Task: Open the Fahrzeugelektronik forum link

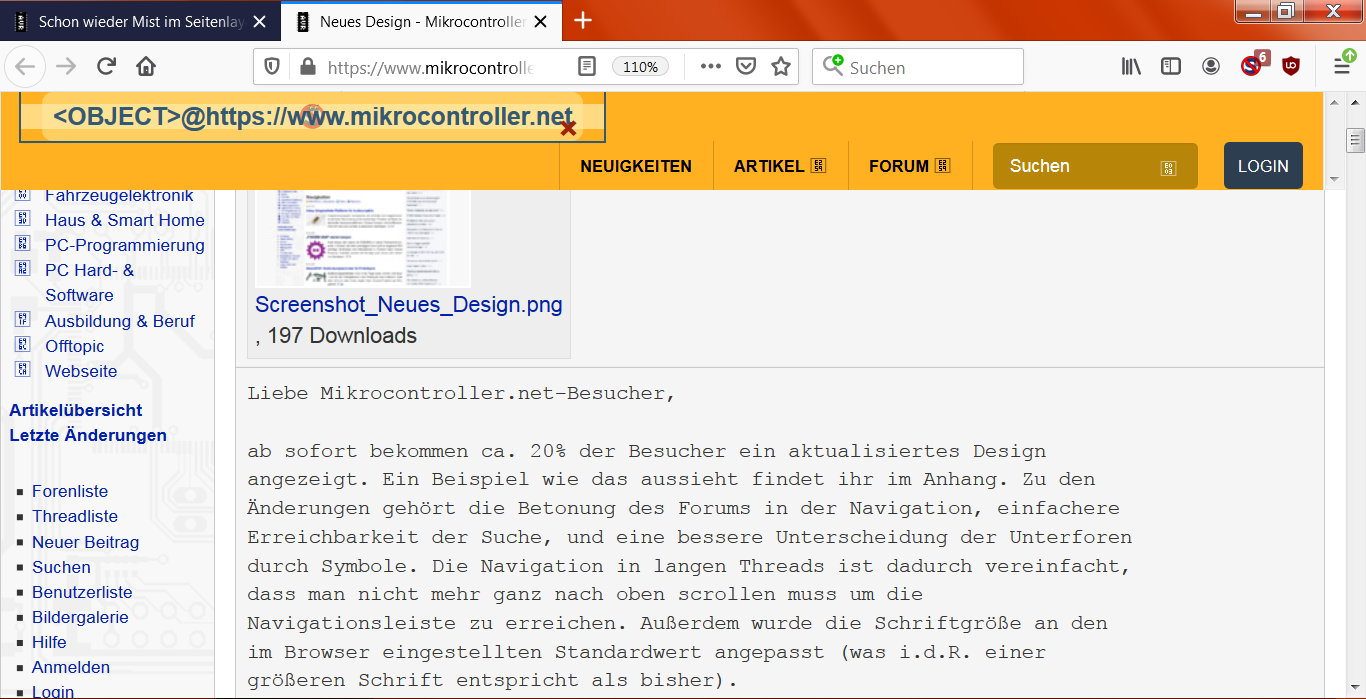Action: (119, 196)
